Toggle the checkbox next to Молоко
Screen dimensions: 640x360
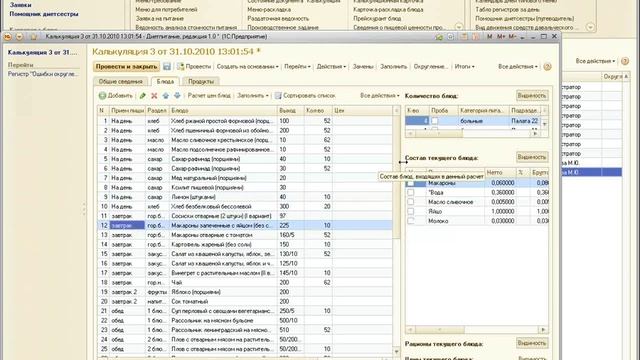click(411, 221)
